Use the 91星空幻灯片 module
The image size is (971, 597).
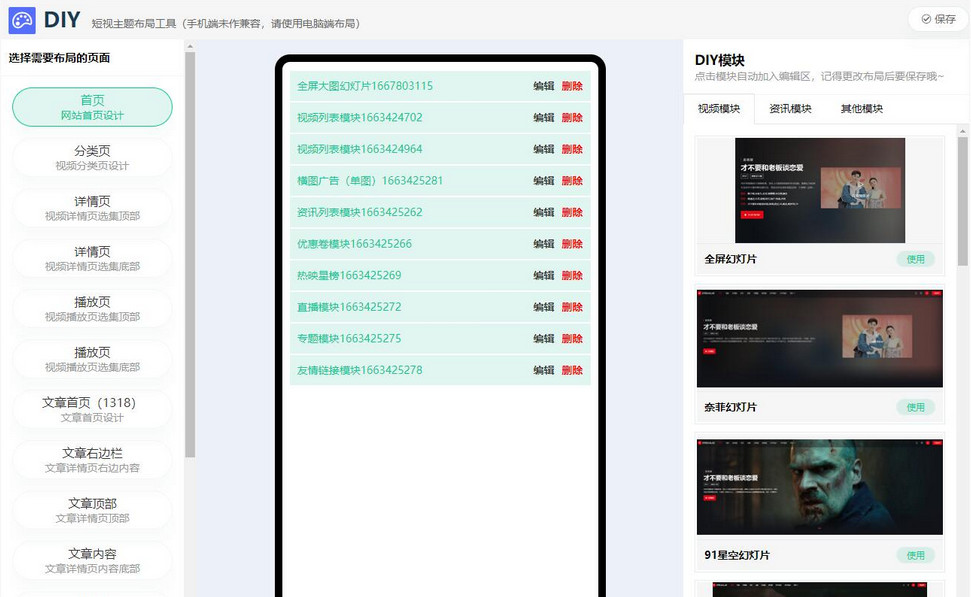(915, 556)
